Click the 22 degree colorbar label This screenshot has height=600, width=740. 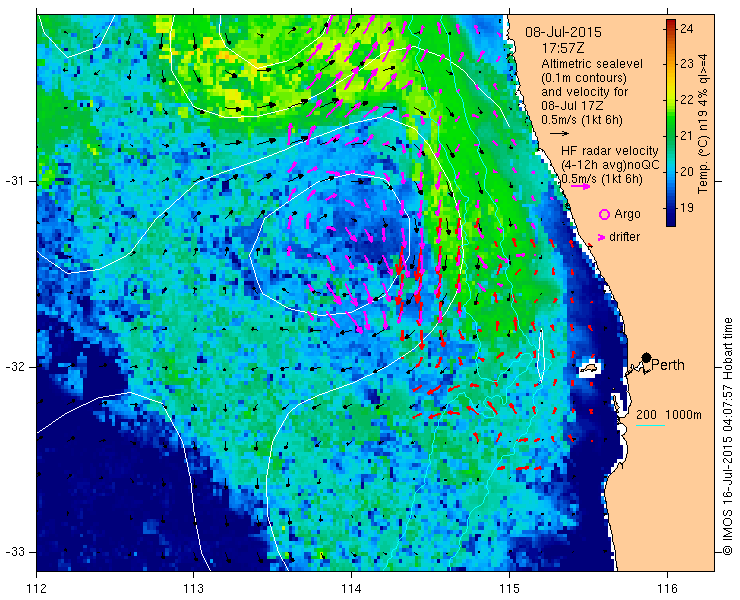(687, 100)
